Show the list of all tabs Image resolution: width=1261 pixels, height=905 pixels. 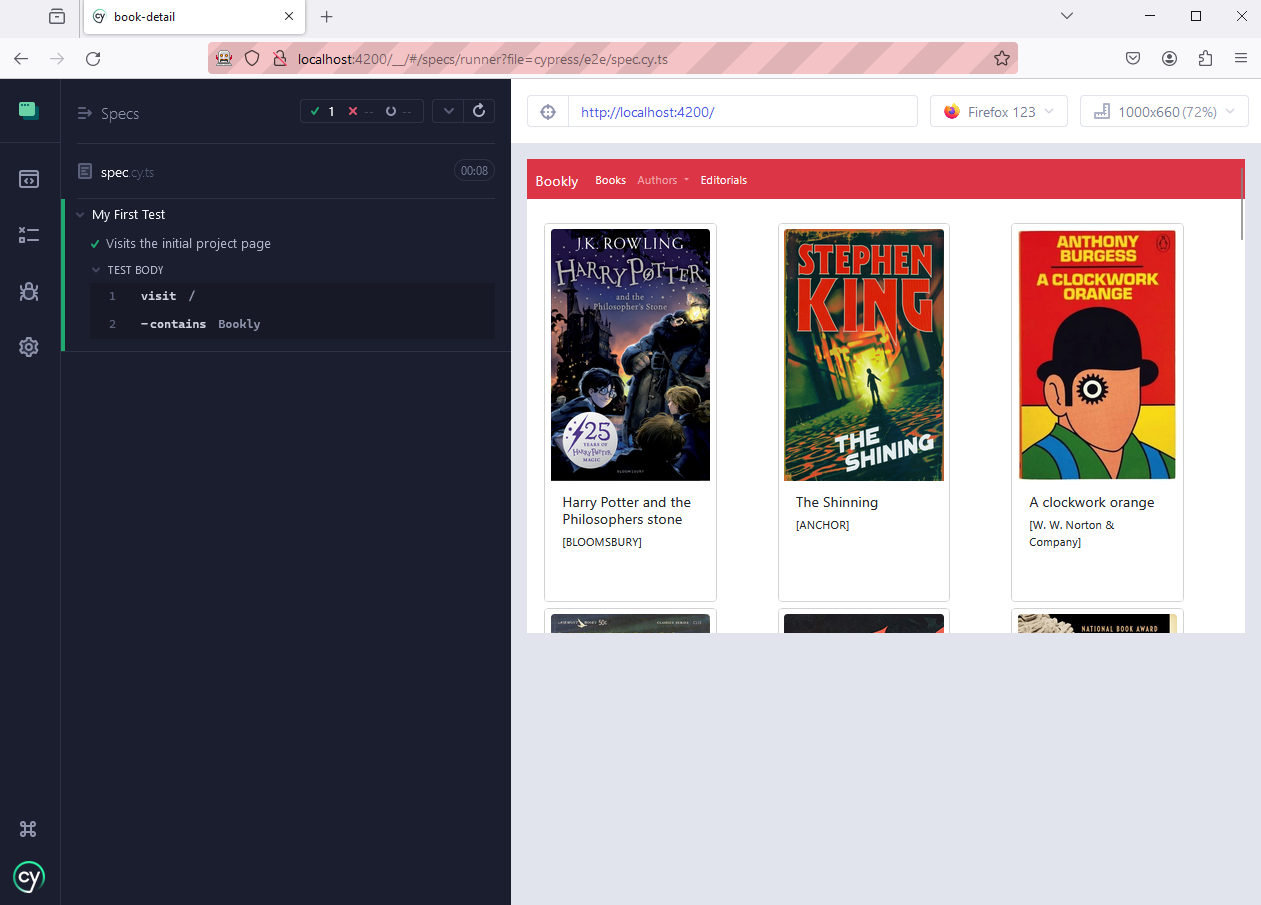(x=1067, y=16)
